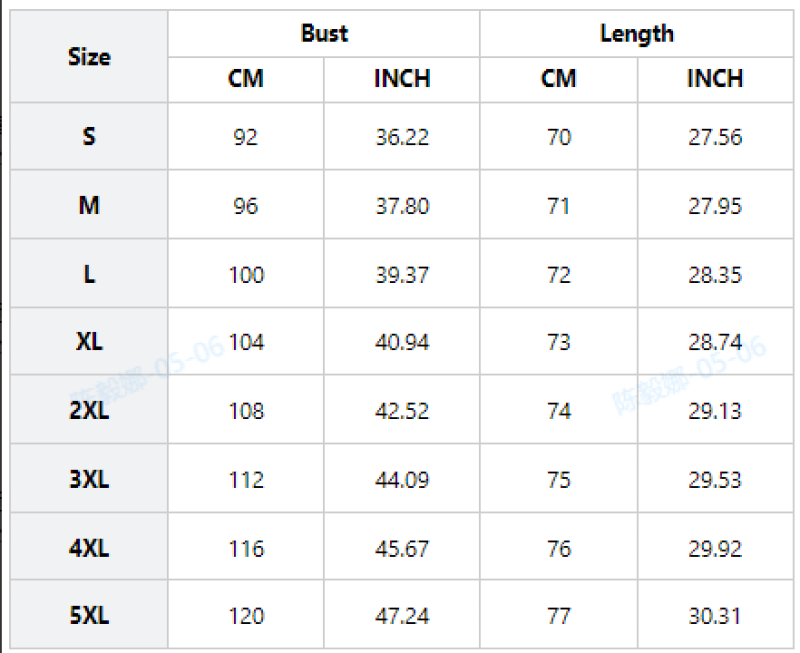The image size is (800, 653).
Task: Click the bust value 92 cell
Action: click(246, 137)
